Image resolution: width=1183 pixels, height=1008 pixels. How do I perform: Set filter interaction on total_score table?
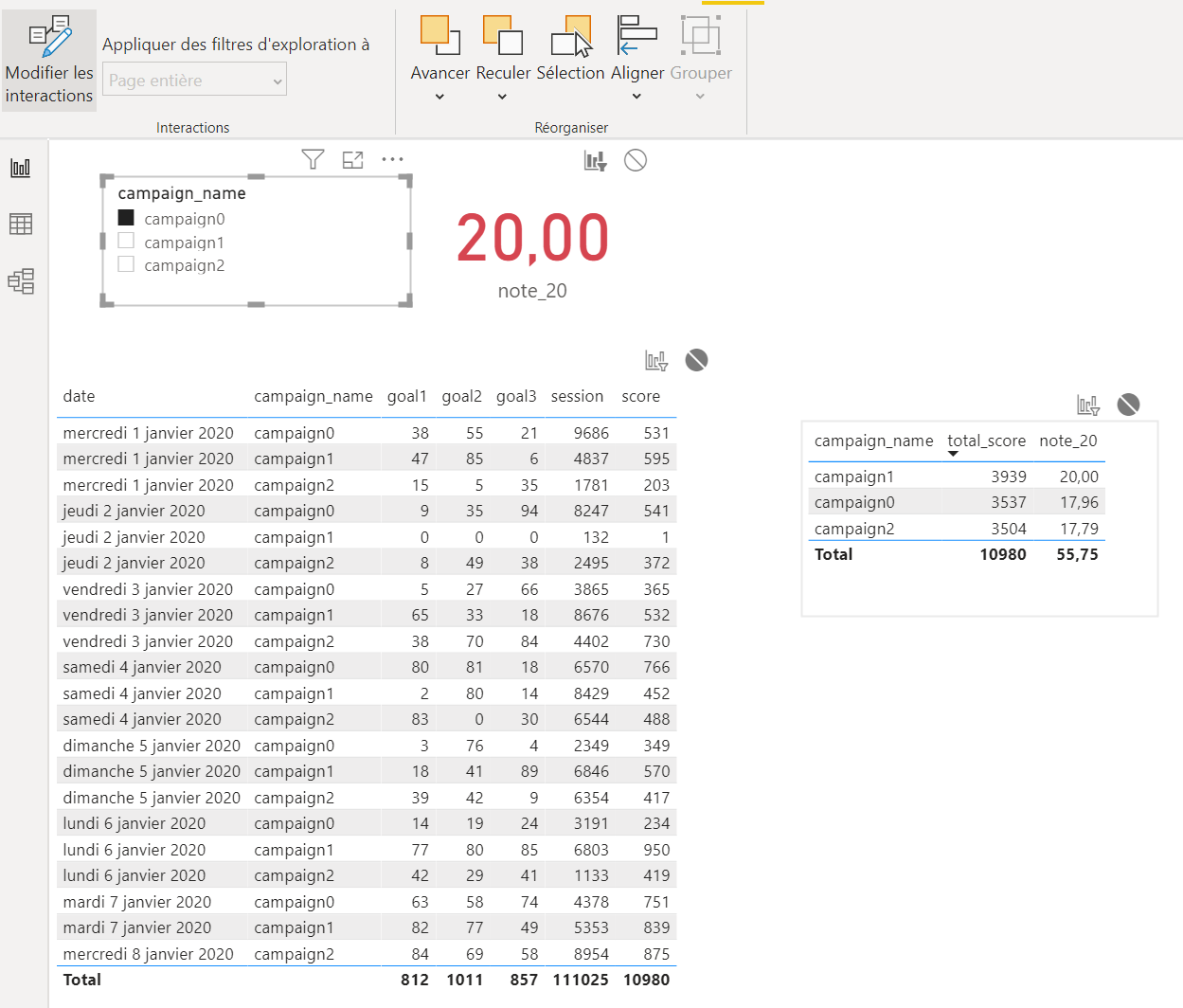1088,405
